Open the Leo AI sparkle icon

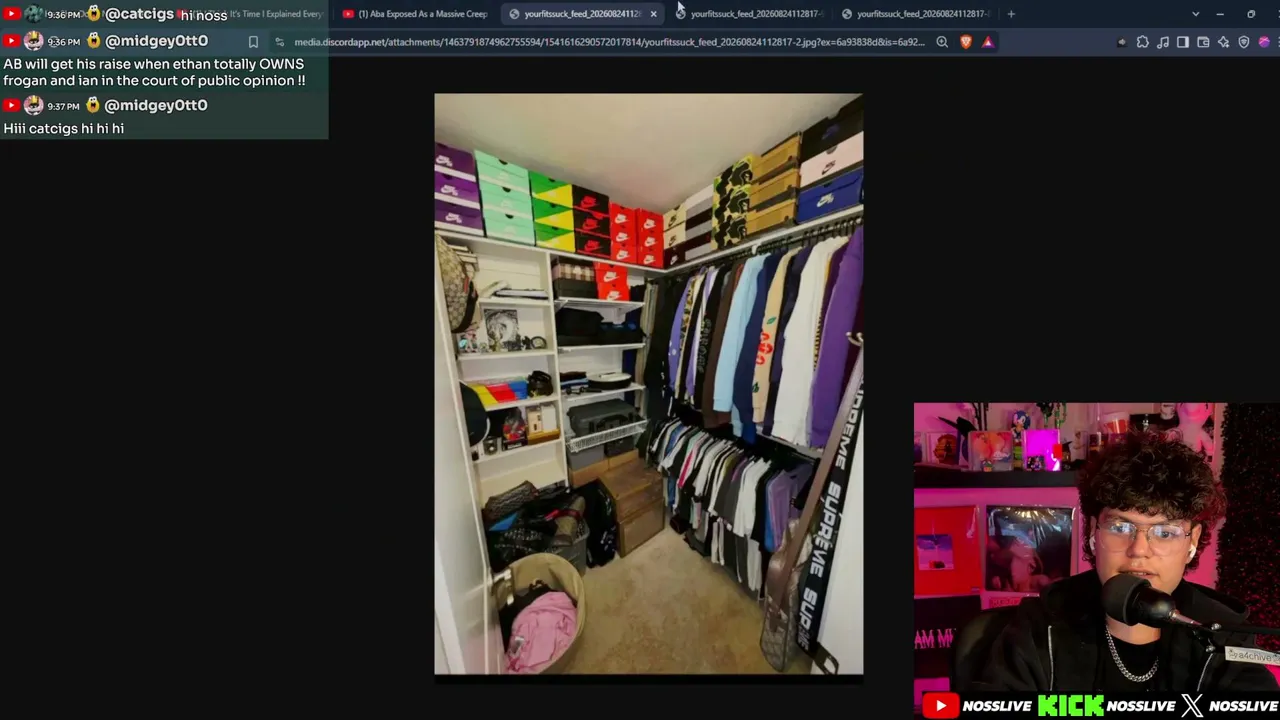point(1223,42)
